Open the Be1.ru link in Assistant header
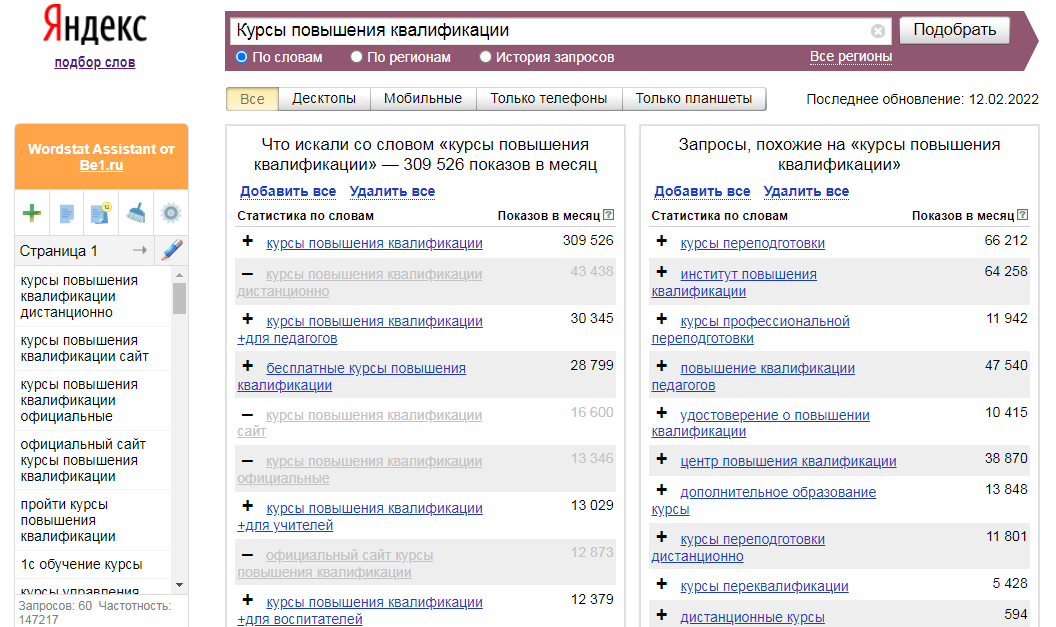Viewport: 1056px width, 627px height. pyautogui.click(x=101, y=165)
